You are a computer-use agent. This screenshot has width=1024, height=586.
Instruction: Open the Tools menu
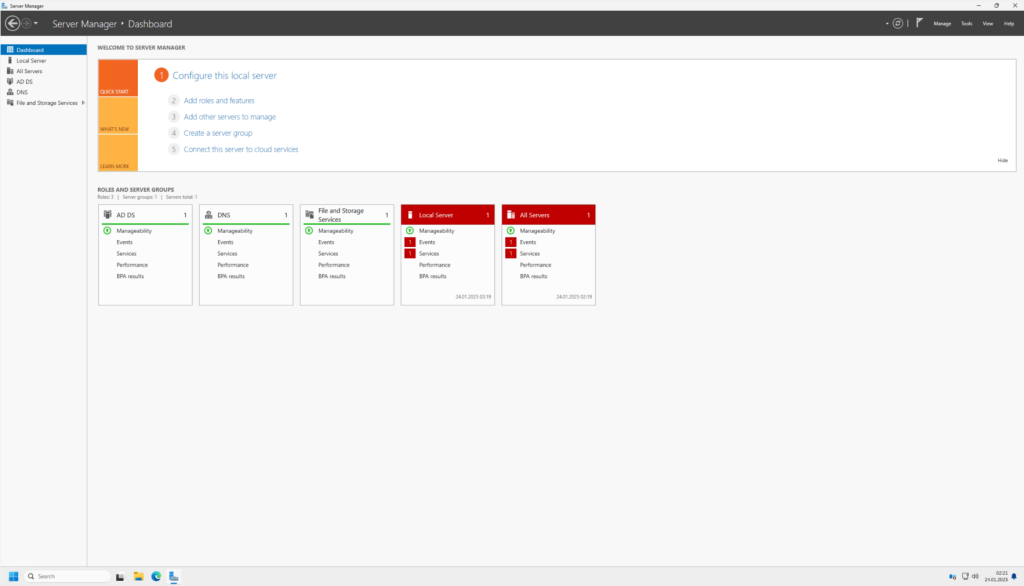point(967,24)
